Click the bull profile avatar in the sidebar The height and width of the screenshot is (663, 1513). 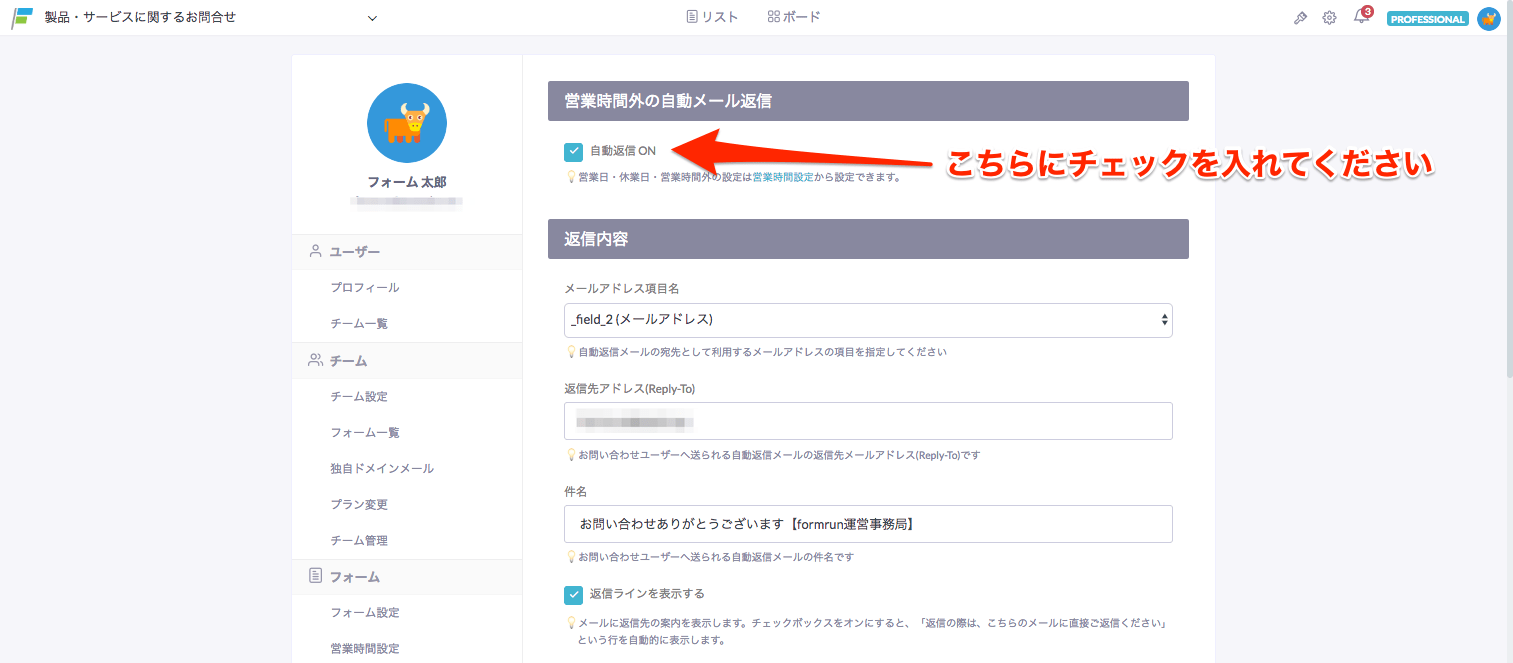(x=406, y=122)
